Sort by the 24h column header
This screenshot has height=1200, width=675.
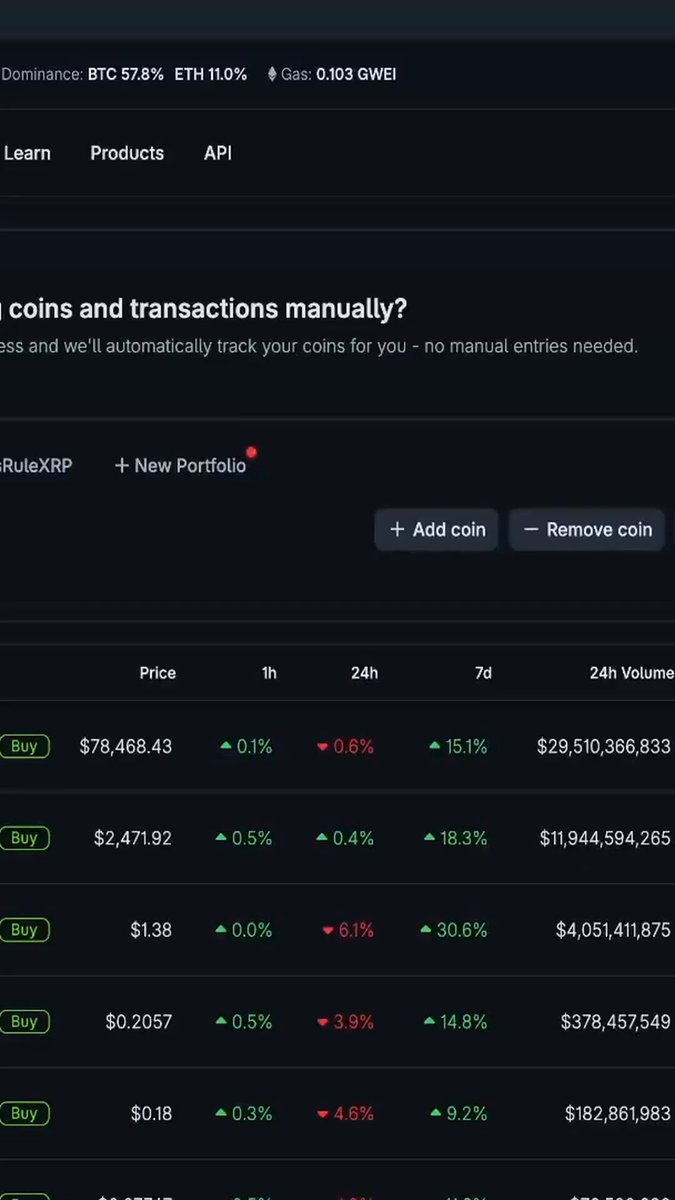point(364,673)
